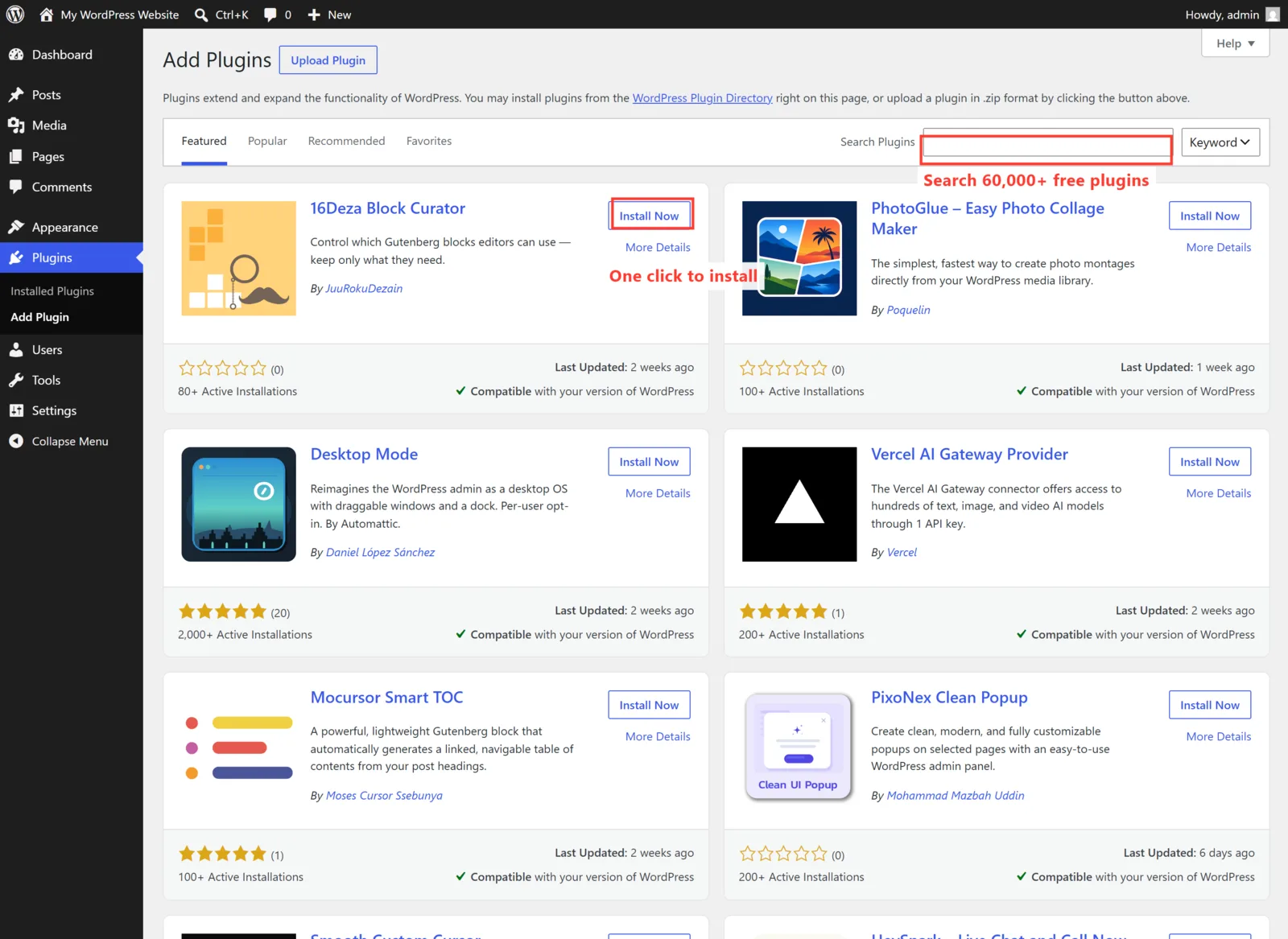Click the Pages icon in sidebar

point(16,157)
